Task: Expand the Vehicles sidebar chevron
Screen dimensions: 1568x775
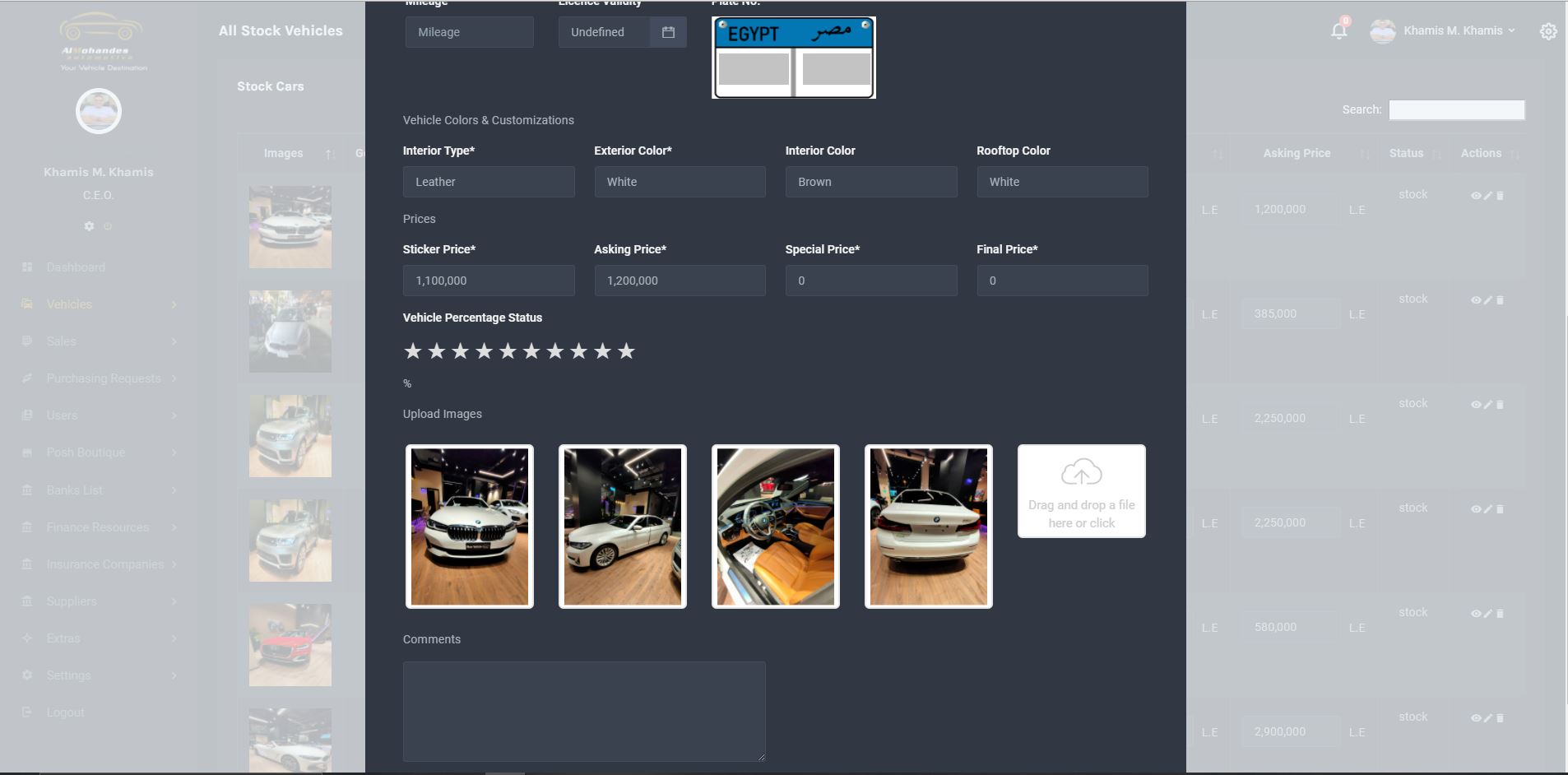Action: tap(174, 304)
